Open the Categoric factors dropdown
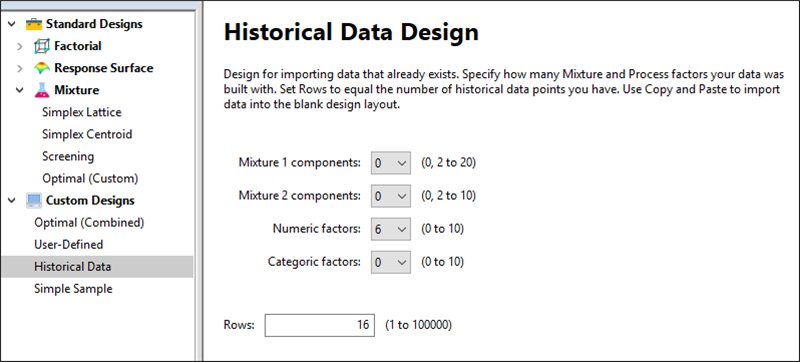The image size is (800, 362). point(391,262)
